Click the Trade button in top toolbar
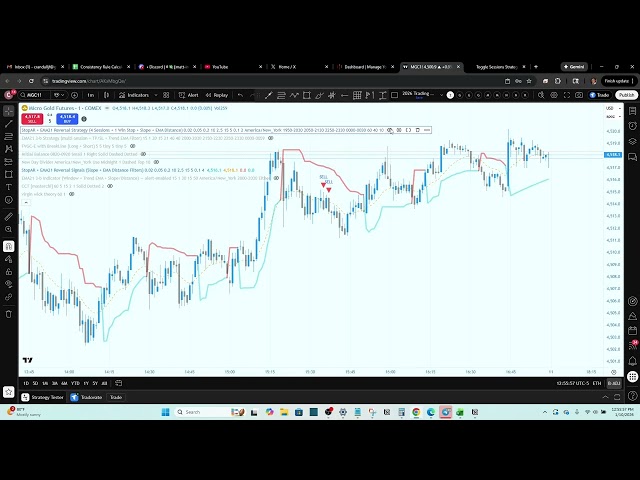Image resolution: width=640 pixels, height=480 pixels. [599, 95]
